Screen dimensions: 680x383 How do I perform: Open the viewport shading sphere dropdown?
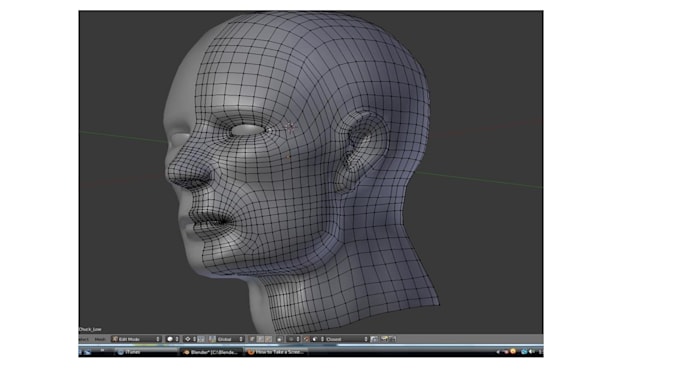pos(173,339)
